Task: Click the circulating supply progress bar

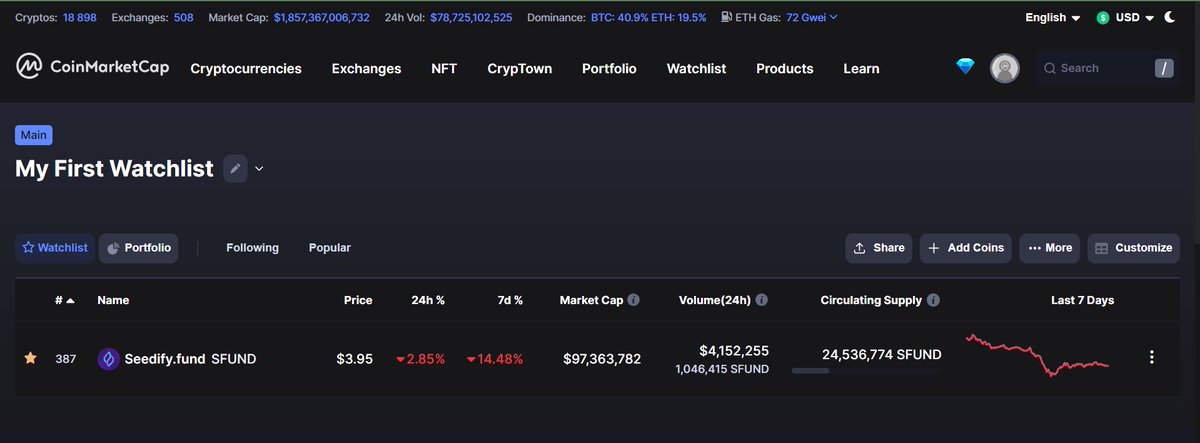Action: [x=866, y=370]
